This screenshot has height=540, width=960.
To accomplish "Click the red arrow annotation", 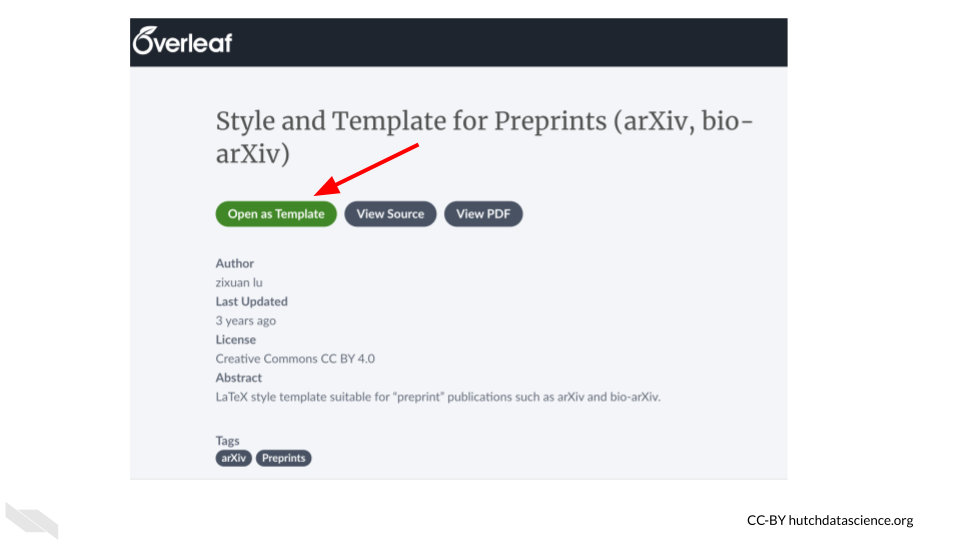I will 366,170.
